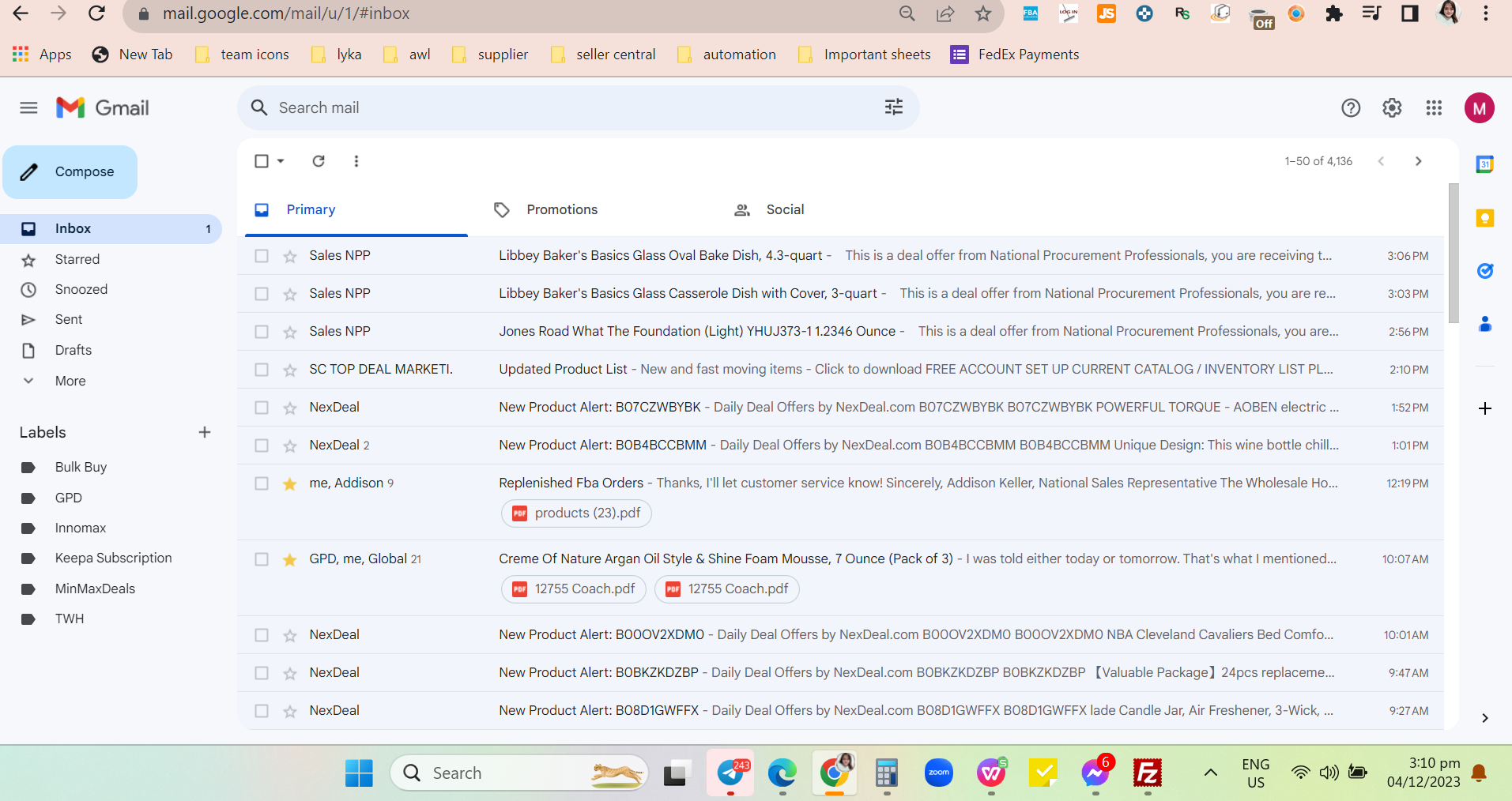
Task: Tick the select-all messages checkbox
Action: pyautogui.click(x=262, y=161)
